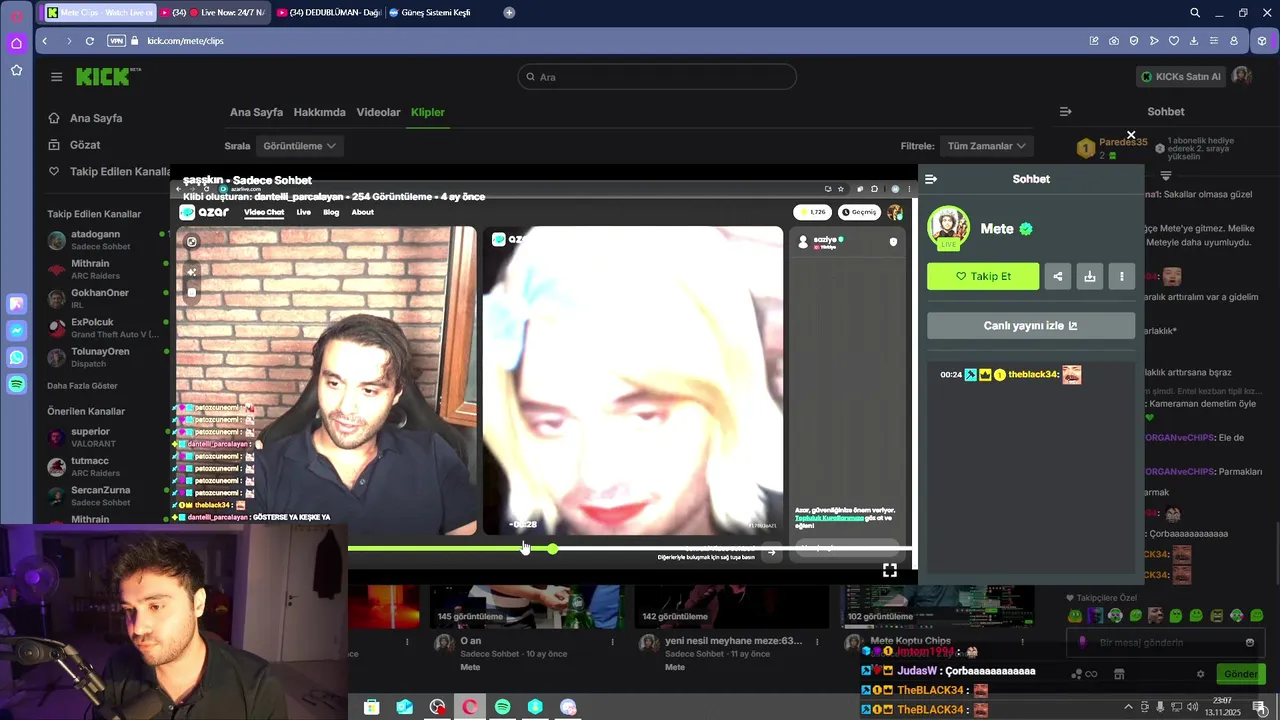Go back in browser
The height and width of the screenshot is (720, 1280).
tap(45, 41)
